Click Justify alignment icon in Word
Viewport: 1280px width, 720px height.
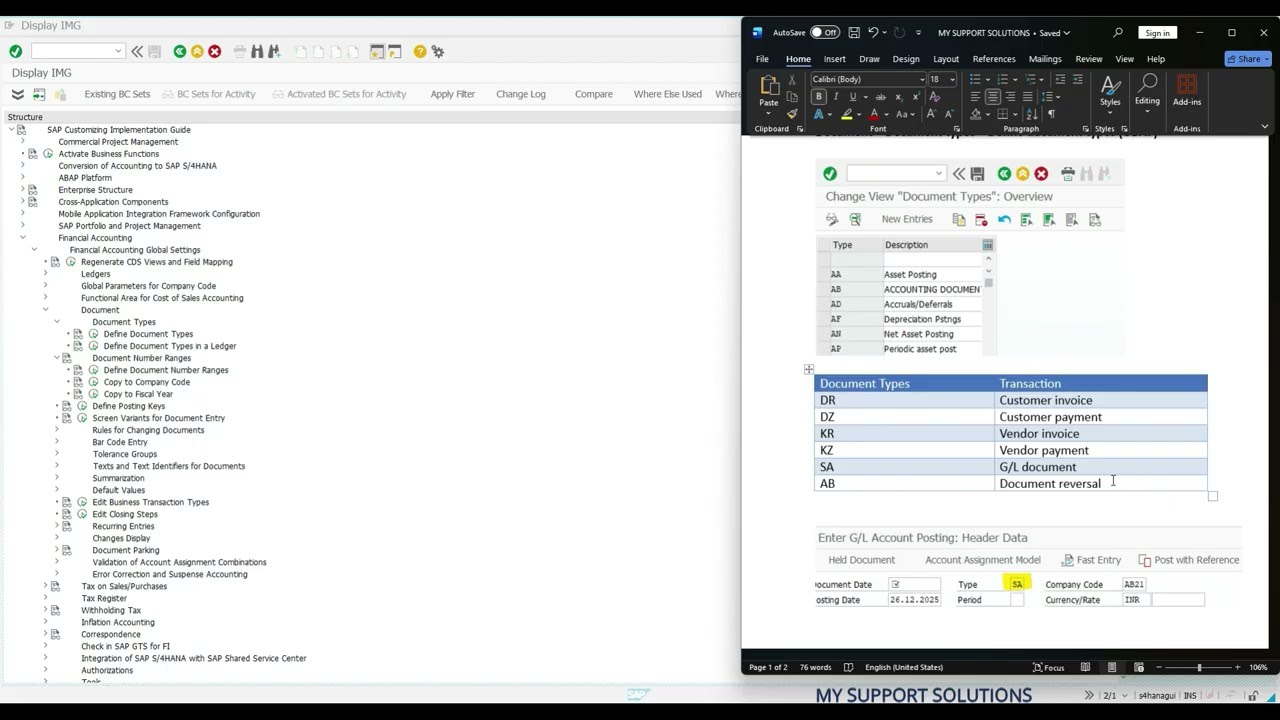click(1028, 97)
